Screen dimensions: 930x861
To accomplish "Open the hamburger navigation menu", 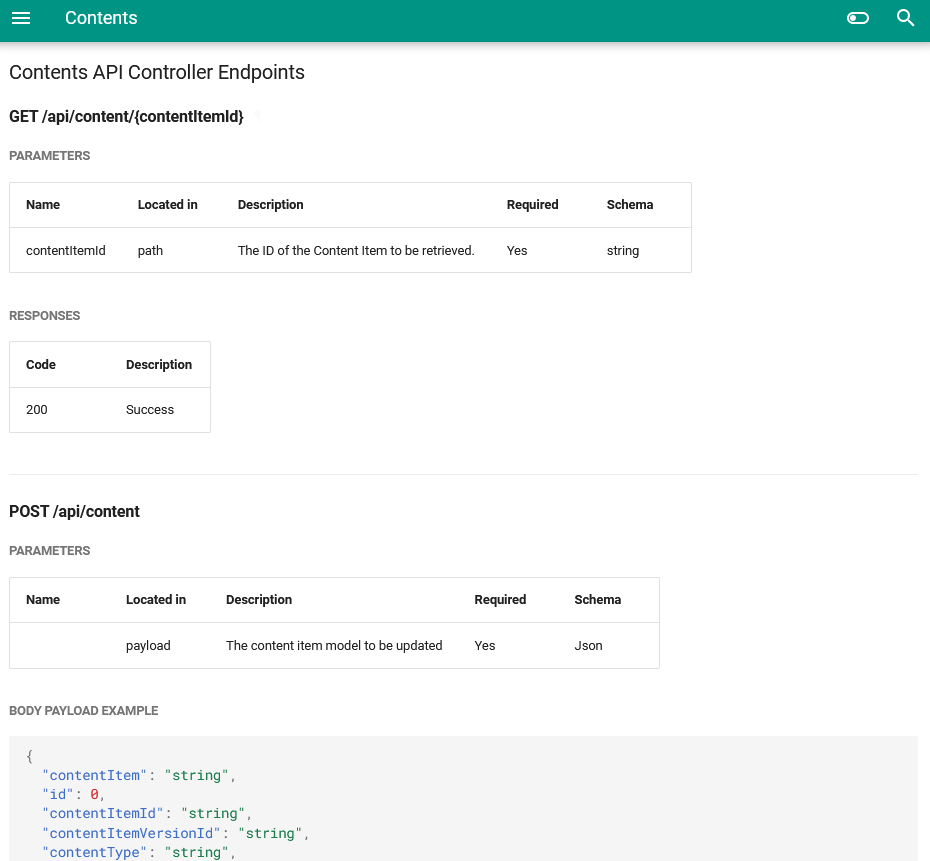I will tap(21, 18).
